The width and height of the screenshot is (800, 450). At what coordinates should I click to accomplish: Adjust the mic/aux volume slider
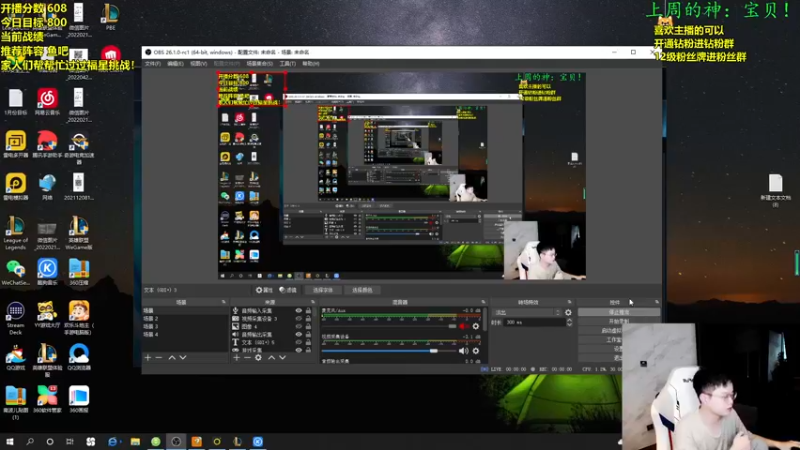coord(389,326)
